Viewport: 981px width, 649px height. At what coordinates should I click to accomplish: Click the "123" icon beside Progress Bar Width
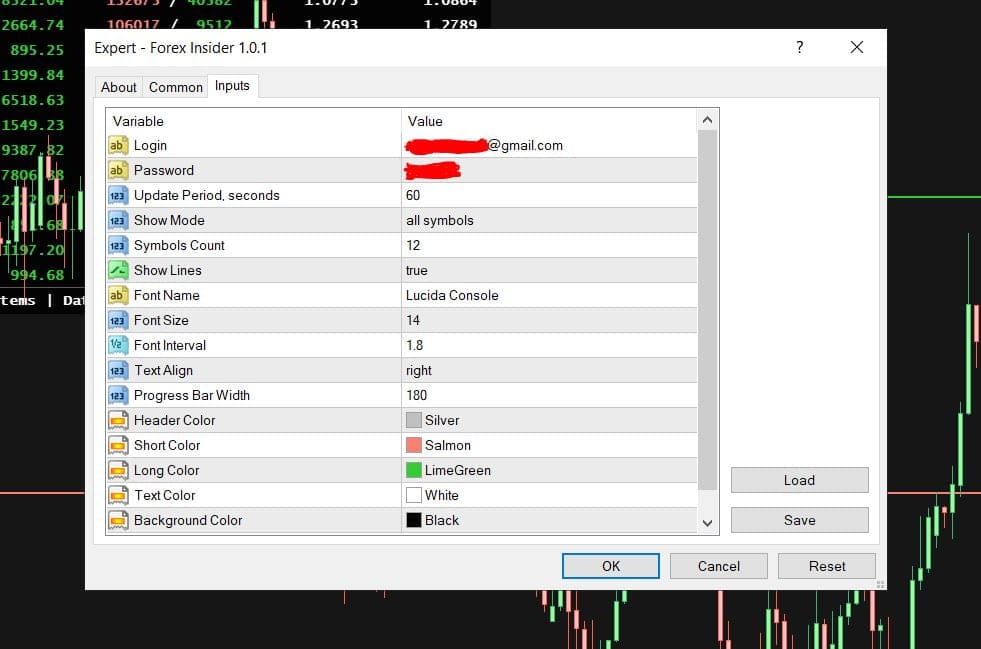coord(120,395)
